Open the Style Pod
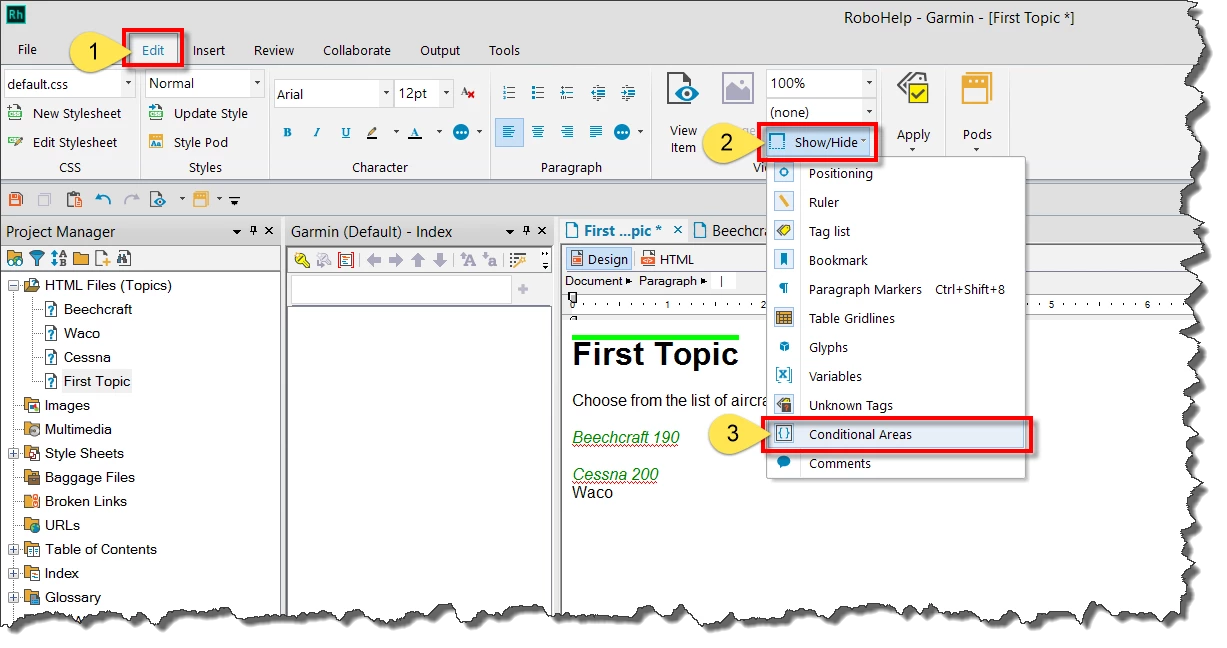This screenshot has height=648, width=1227. 189,142
